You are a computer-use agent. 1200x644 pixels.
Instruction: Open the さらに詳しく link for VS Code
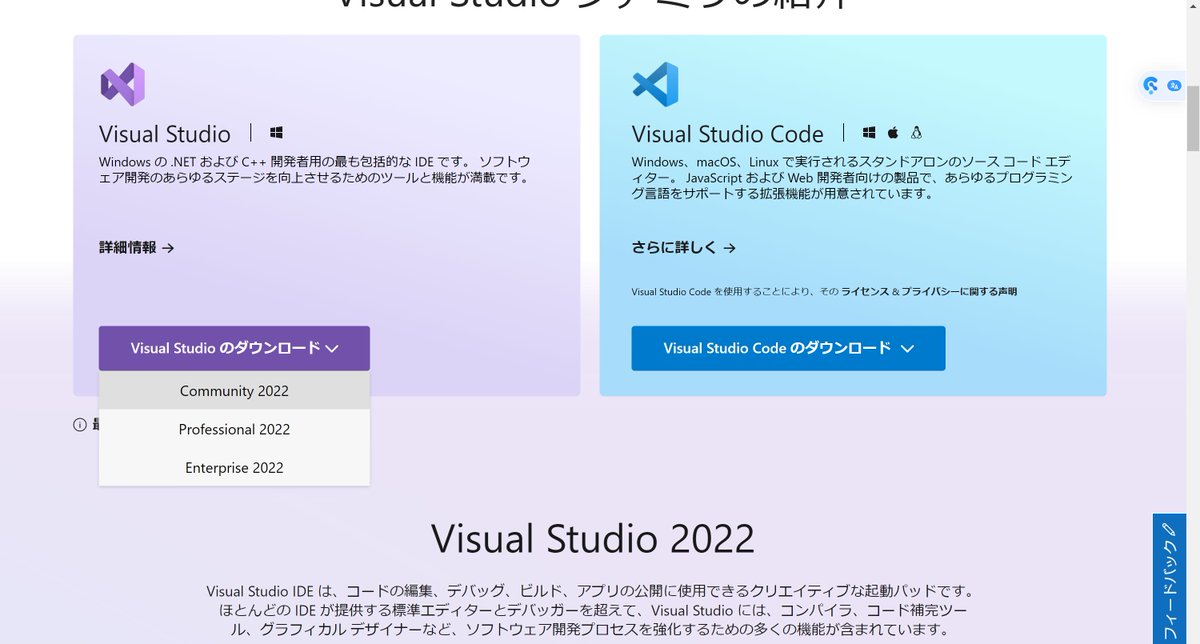[x=684, y=247]
